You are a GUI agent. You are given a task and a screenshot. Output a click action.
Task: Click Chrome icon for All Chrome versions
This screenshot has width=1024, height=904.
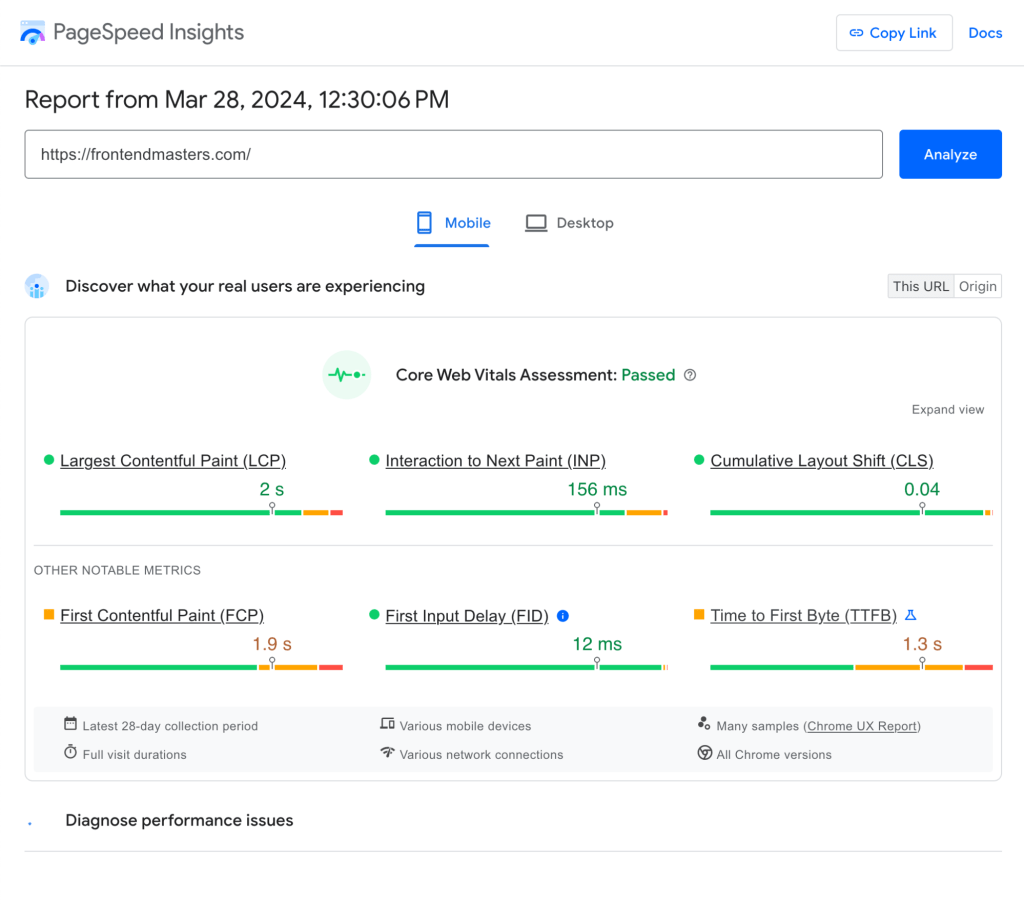[705, 752]
